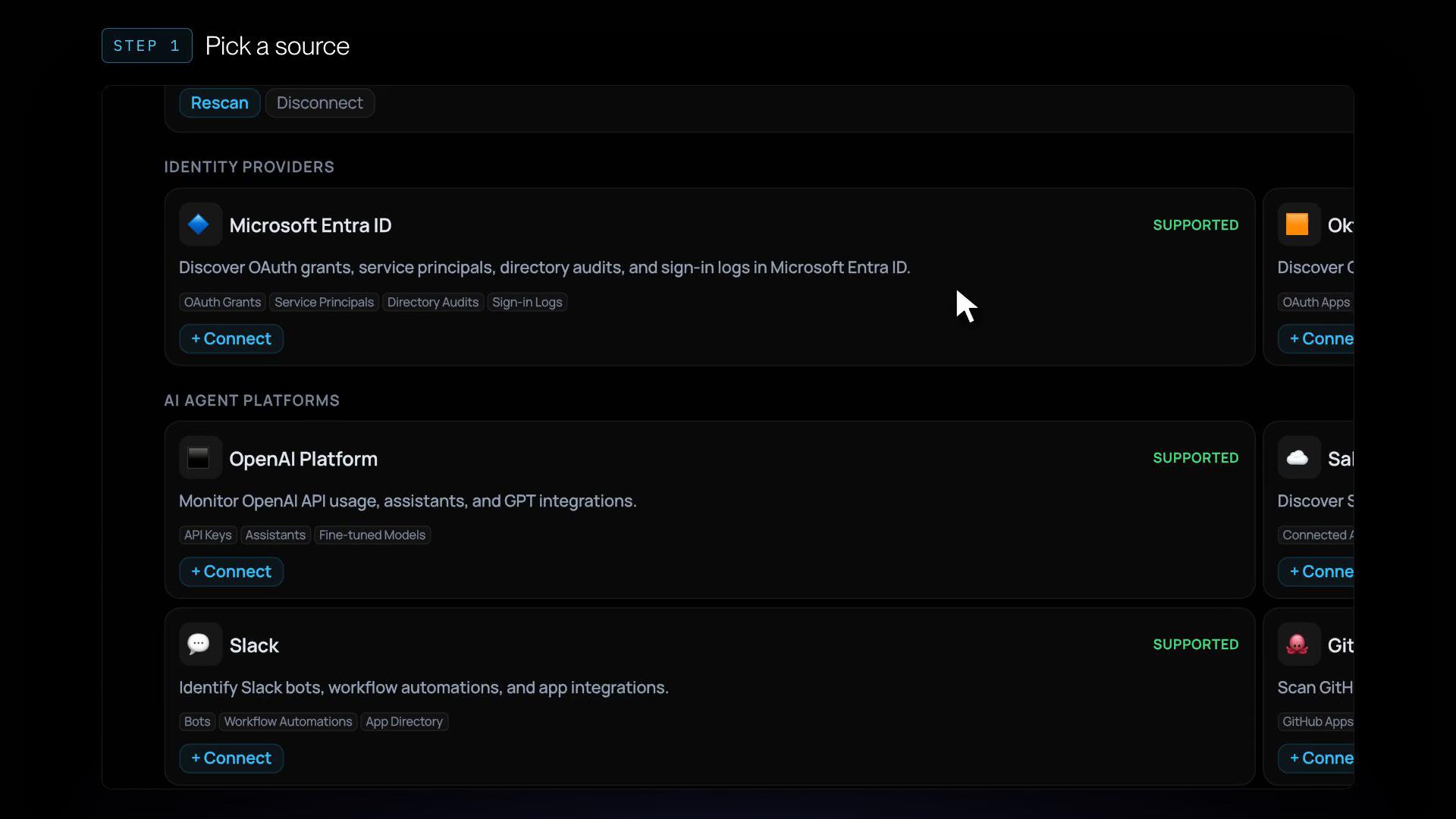The width and height of the screenshot is (1456, 819).
Task: Click the Rescan button
Action: click(x=219, y=102)
